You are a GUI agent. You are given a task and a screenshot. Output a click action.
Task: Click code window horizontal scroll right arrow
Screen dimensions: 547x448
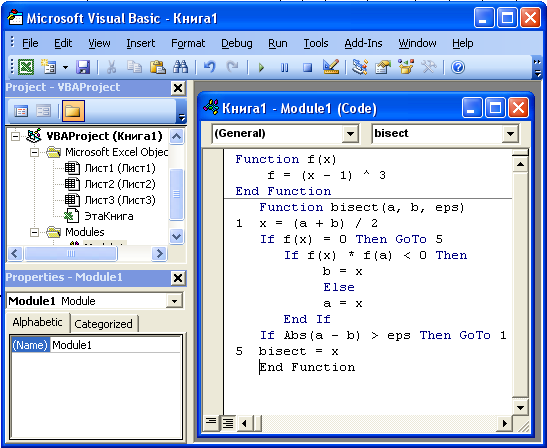pos(504,423)
